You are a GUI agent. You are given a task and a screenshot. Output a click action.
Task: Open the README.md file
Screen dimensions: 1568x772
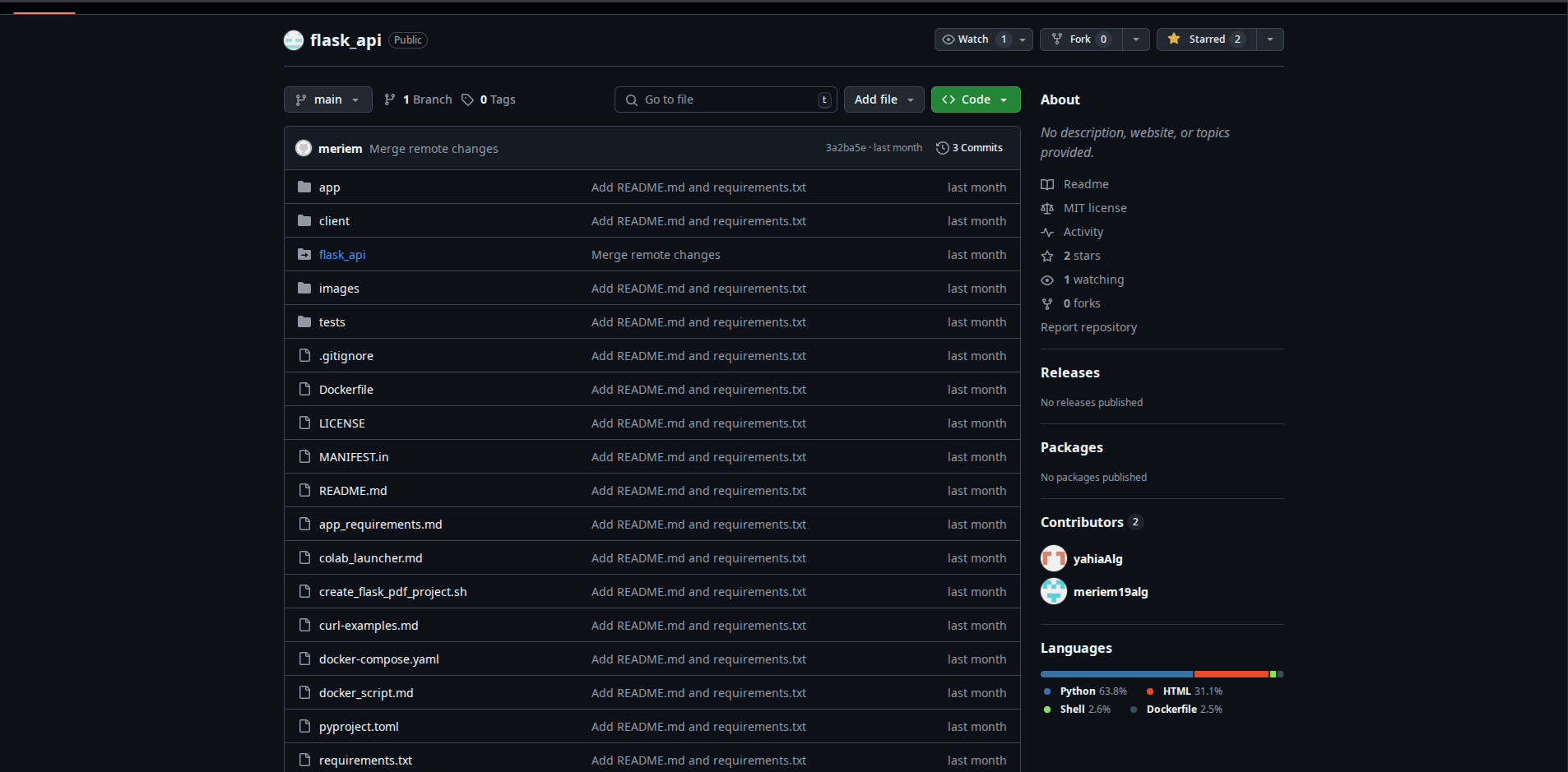point(352,490)
